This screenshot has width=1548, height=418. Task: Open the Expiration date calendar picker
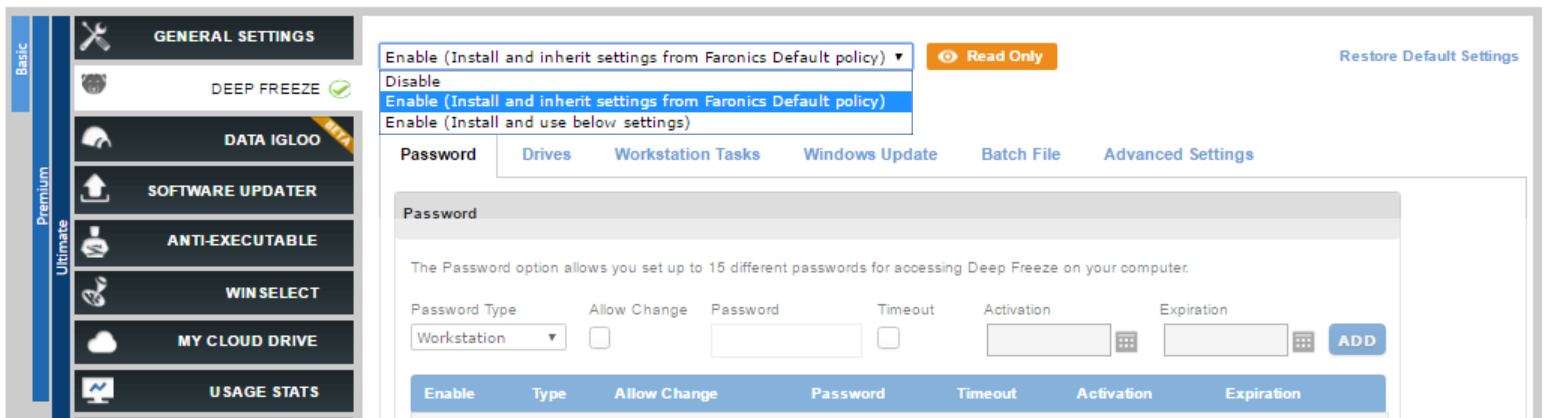(x=1303, y=341)
